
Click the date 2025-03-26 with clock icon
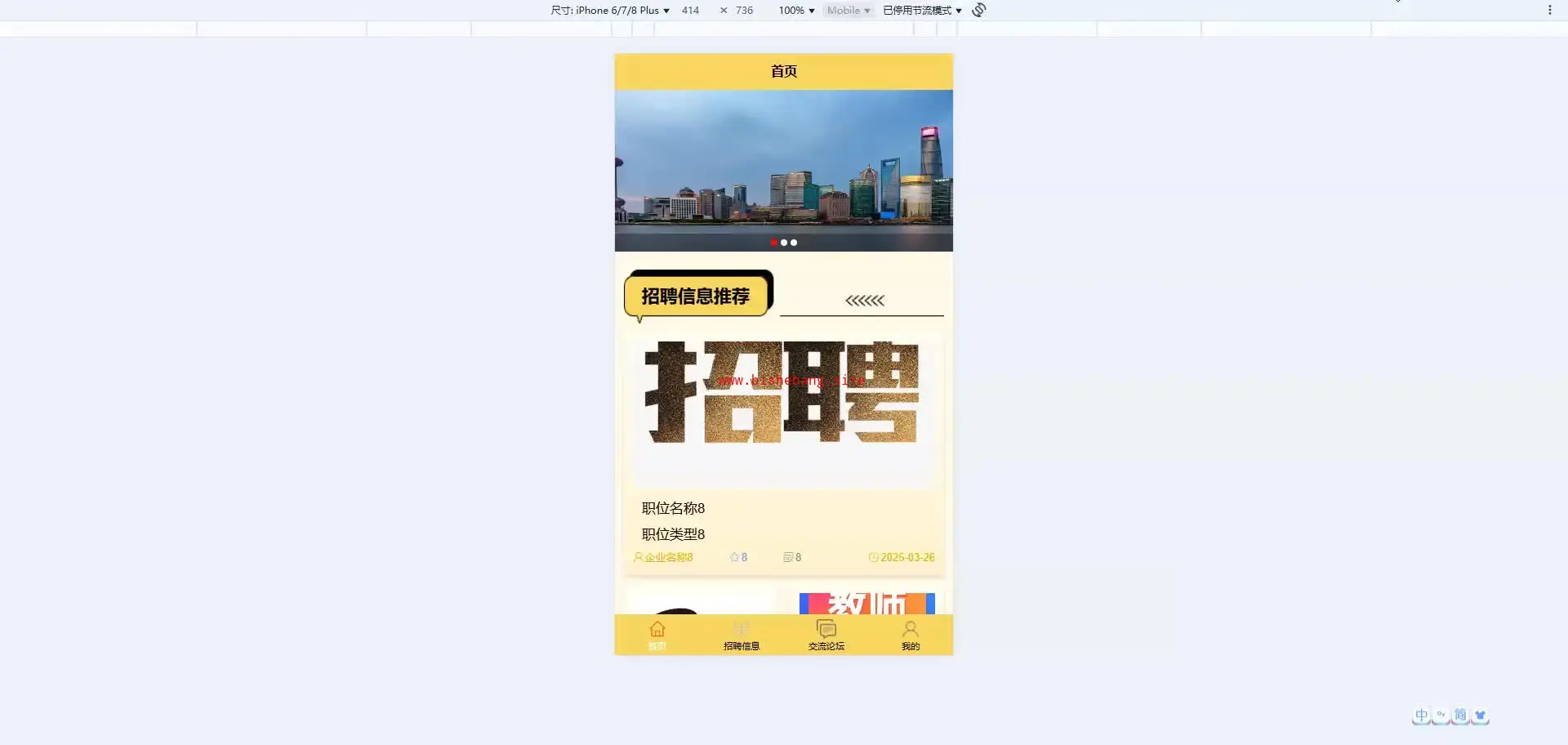pyautogui.click(x=902, y=557)
